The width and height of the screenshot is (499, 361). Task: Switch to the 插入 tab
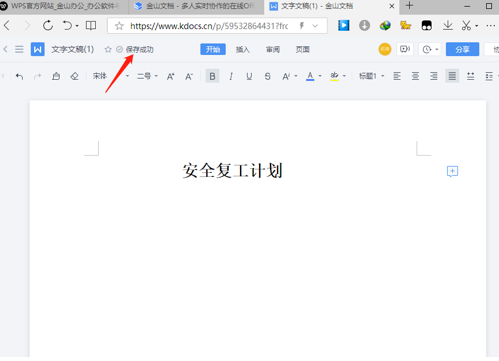click(243, 50)
